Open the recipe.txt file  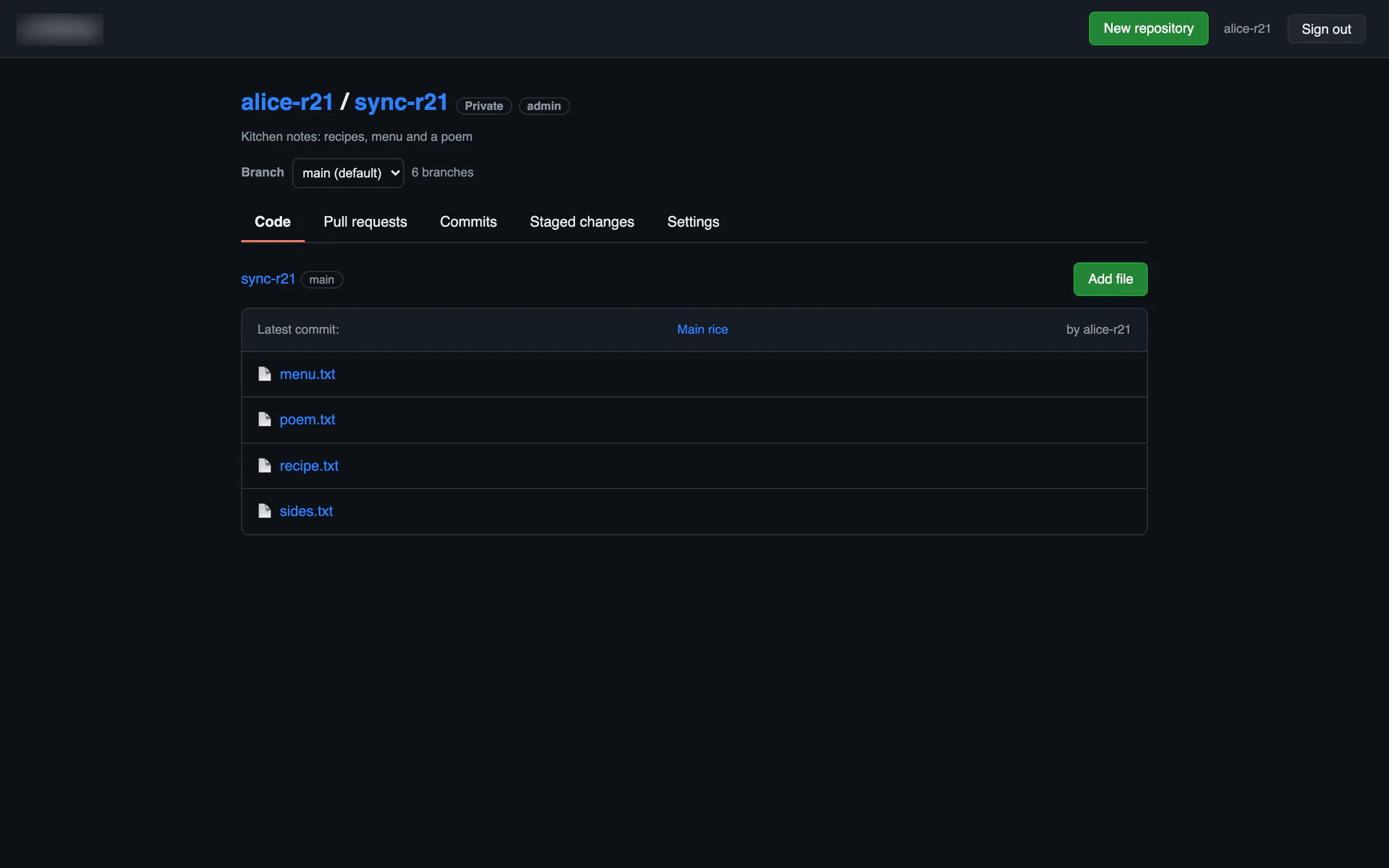click(309, 466)
